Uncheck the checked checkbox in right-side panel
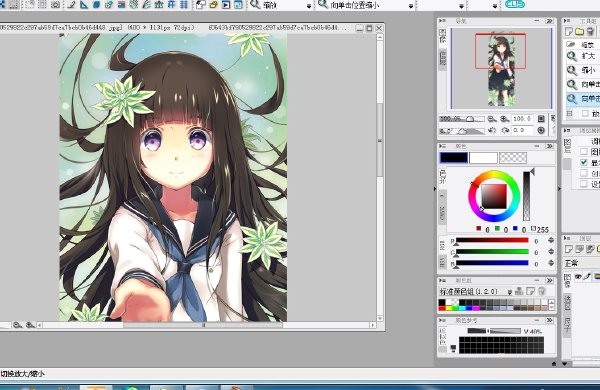The width and height of the screenshot is (600, 390). [584, 162]
